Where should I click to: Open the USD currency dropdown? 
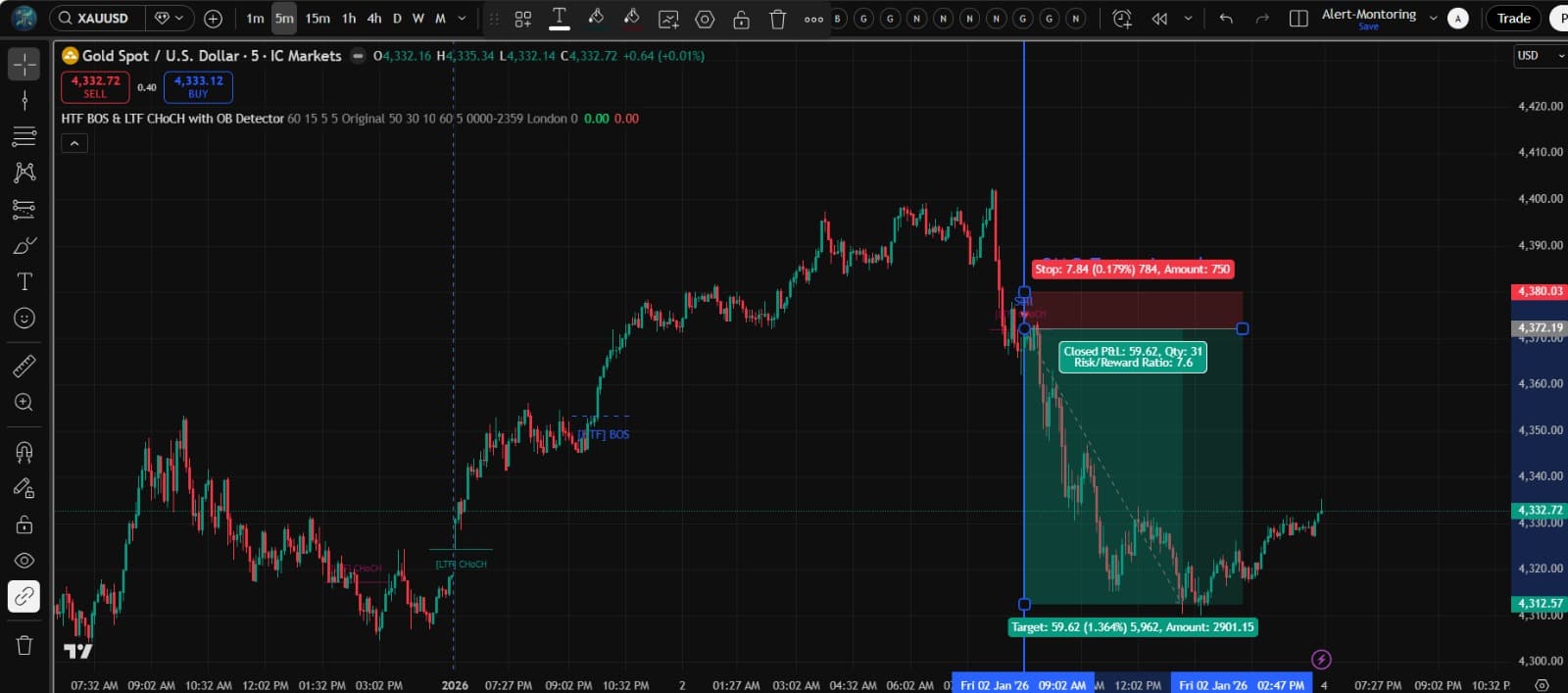pyautogui.click(x=1540, y=56)
